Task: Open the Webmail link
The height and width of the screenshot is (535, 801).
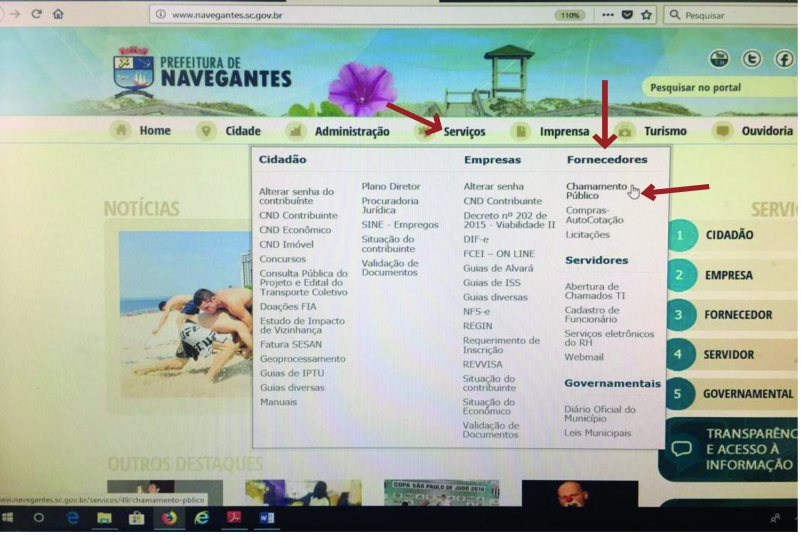Action: coord(584,357)
